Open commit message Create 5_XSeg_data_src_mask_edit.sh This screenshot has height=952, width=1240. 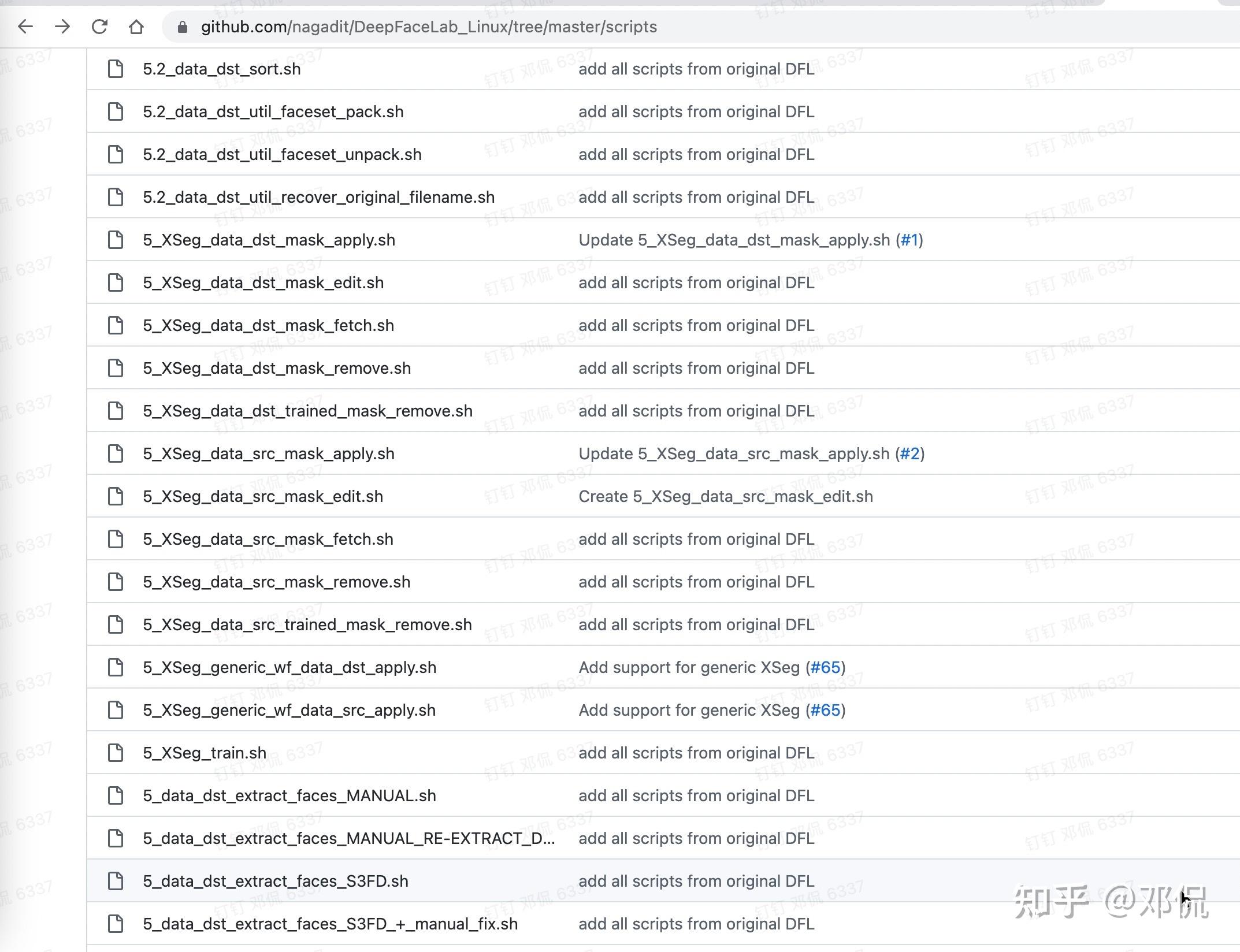(x=725, y=496)
